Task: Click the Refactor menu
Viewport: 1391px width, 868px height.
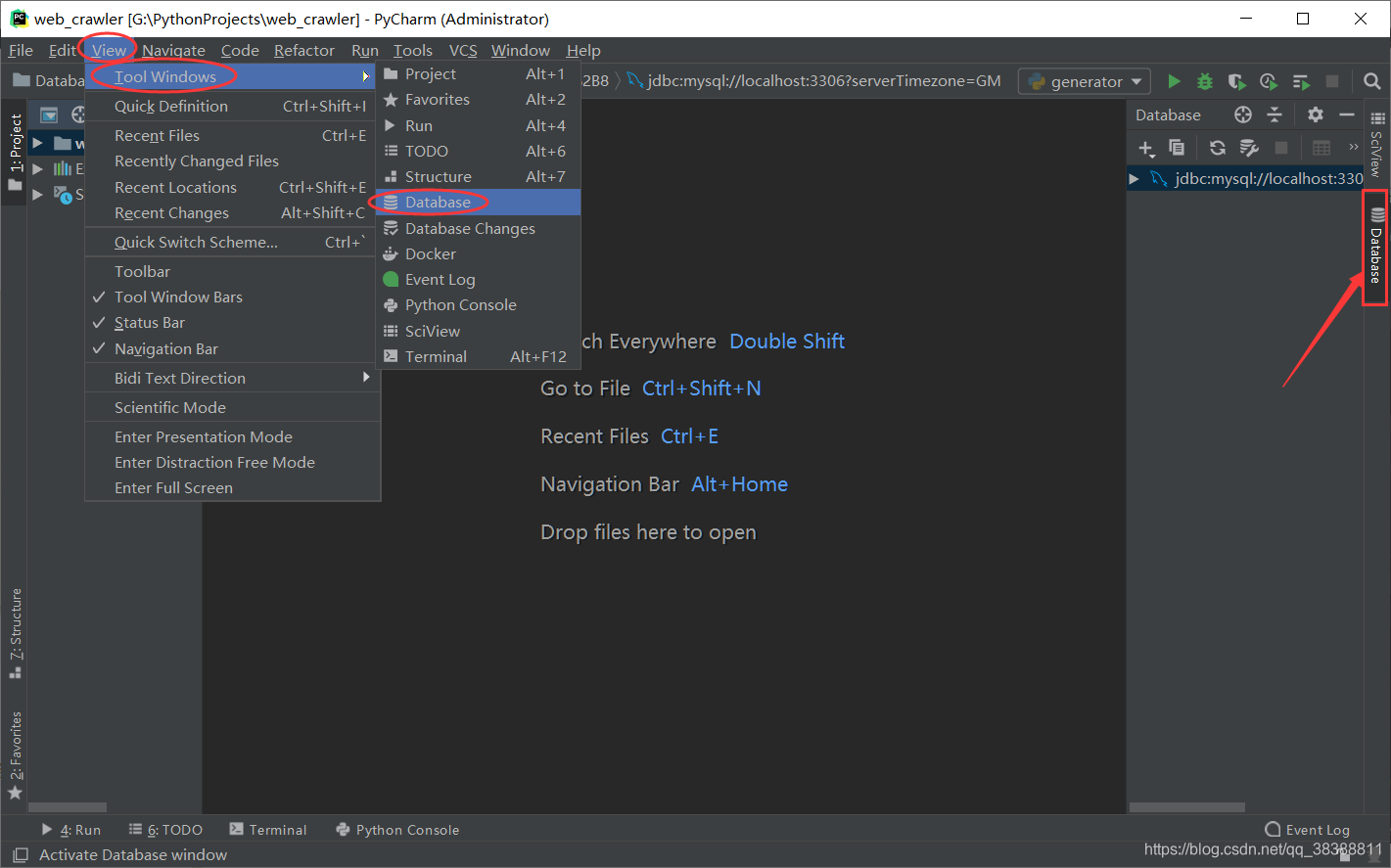Action: [303, 50]
